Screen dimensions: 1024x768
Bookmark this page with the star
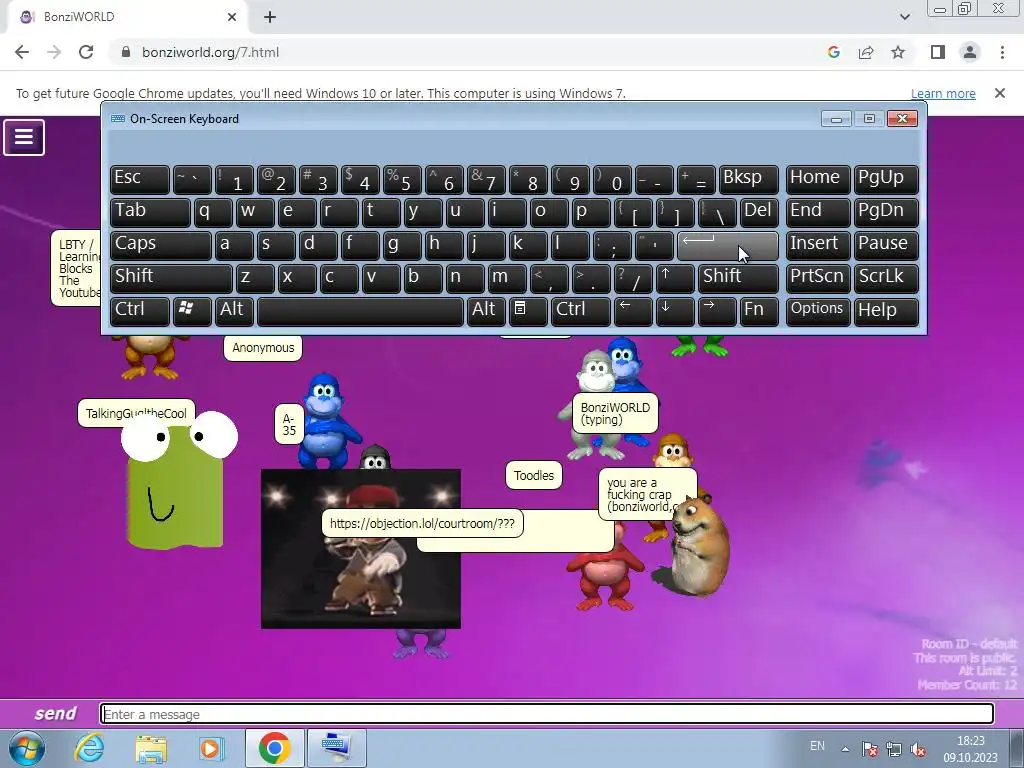[x=898, y=52]
